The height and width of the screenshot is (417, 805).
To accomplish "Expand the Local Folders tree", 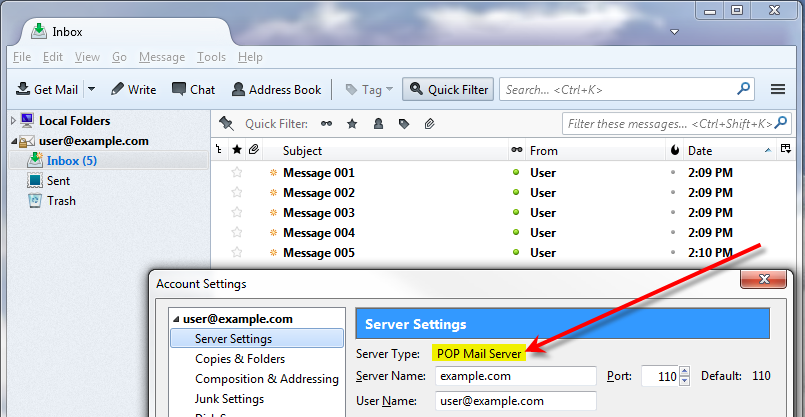I will click(x=13, y=121).
